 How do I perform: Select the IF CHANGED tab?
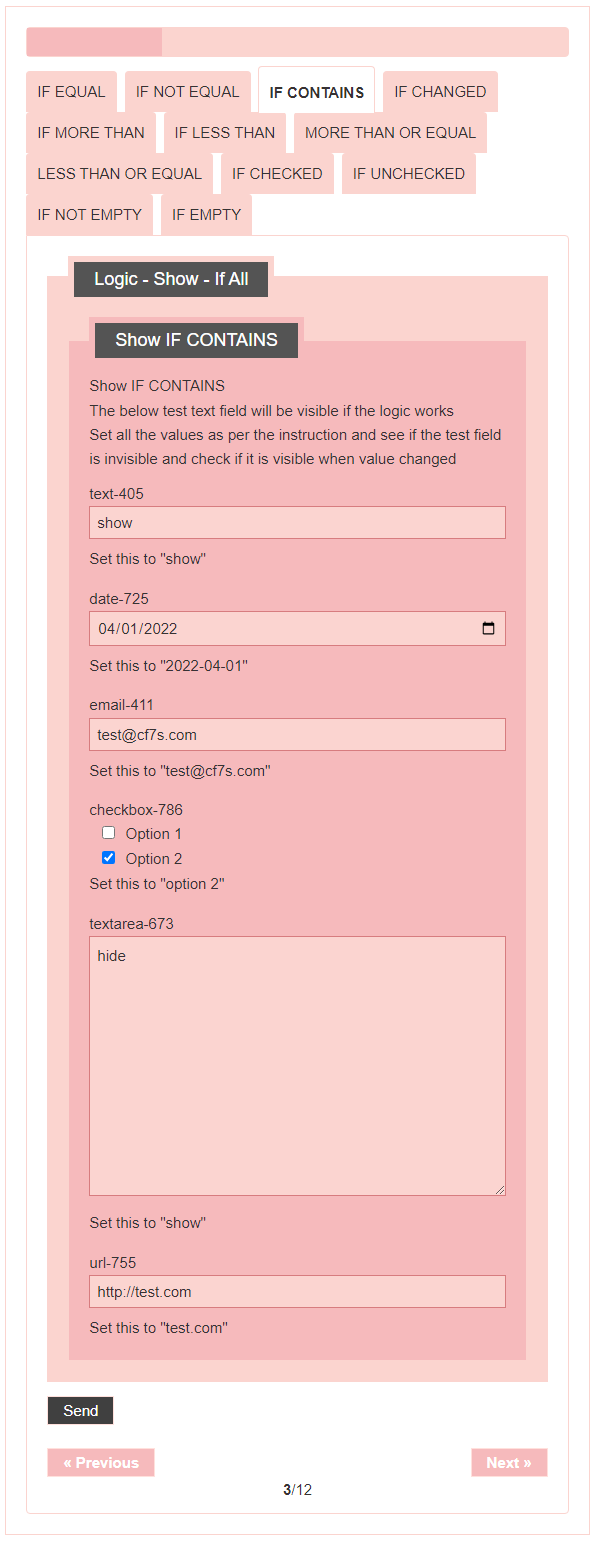440,92
